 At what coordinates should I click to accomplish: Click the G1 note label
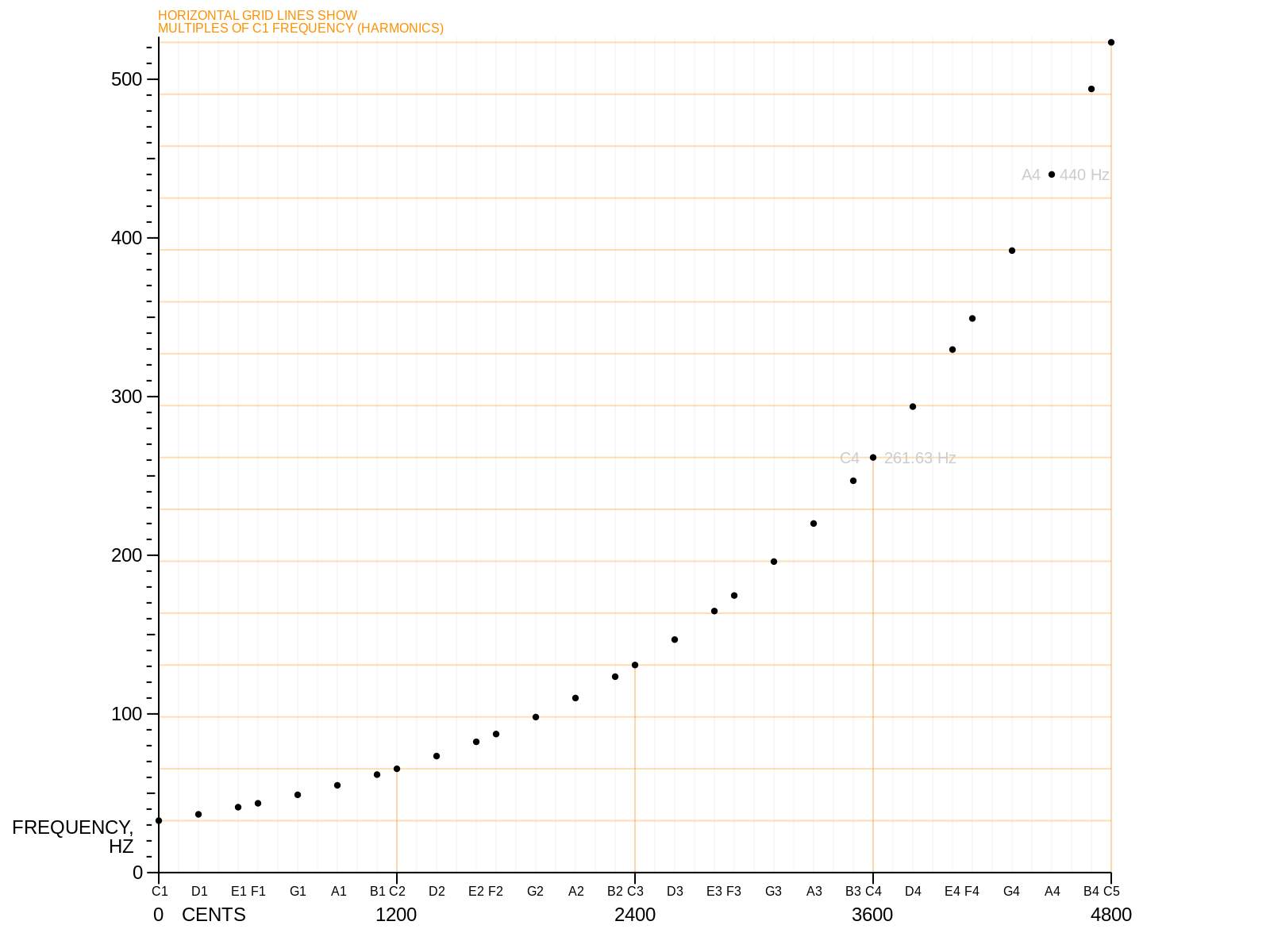click(298, 891)
